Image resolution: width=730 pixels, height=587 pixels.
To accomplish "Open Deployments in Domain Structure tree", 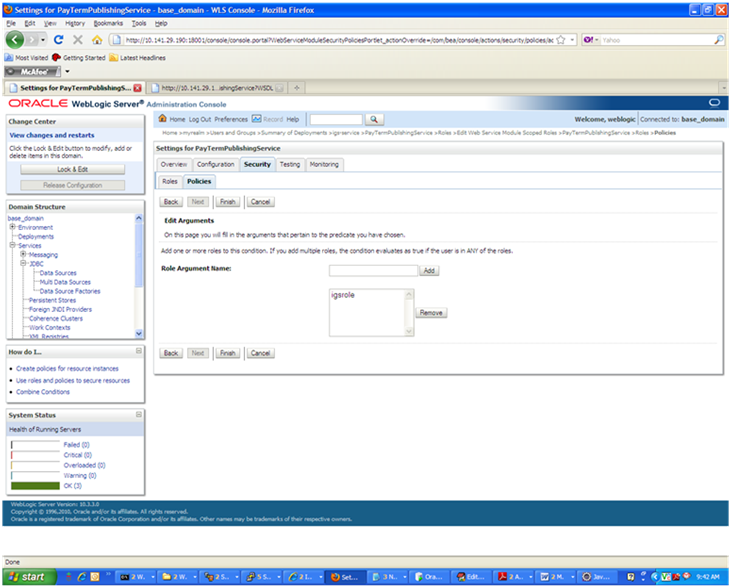I will click(35, 236).
